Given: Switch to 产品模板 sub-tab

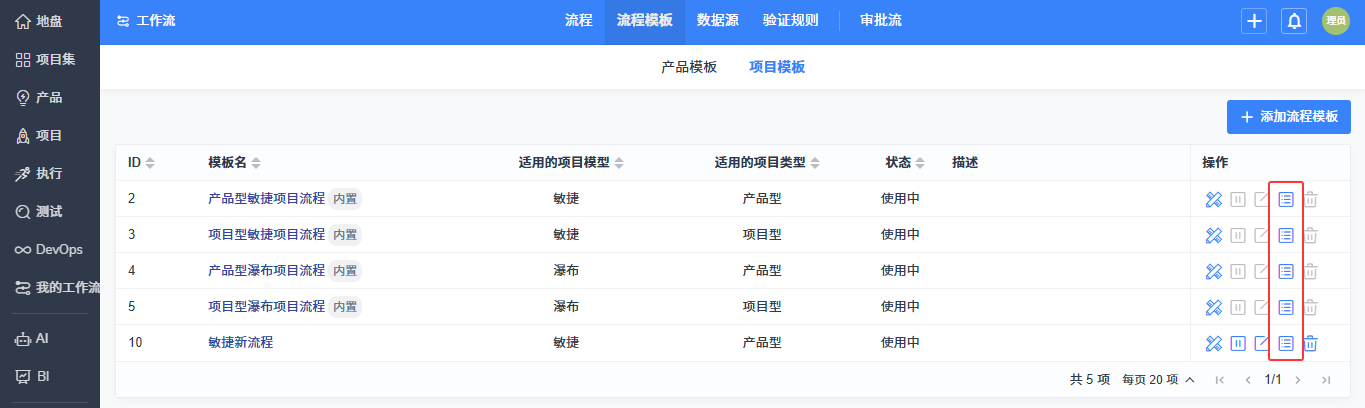Looking at the screenshot, I should [689, 68].
